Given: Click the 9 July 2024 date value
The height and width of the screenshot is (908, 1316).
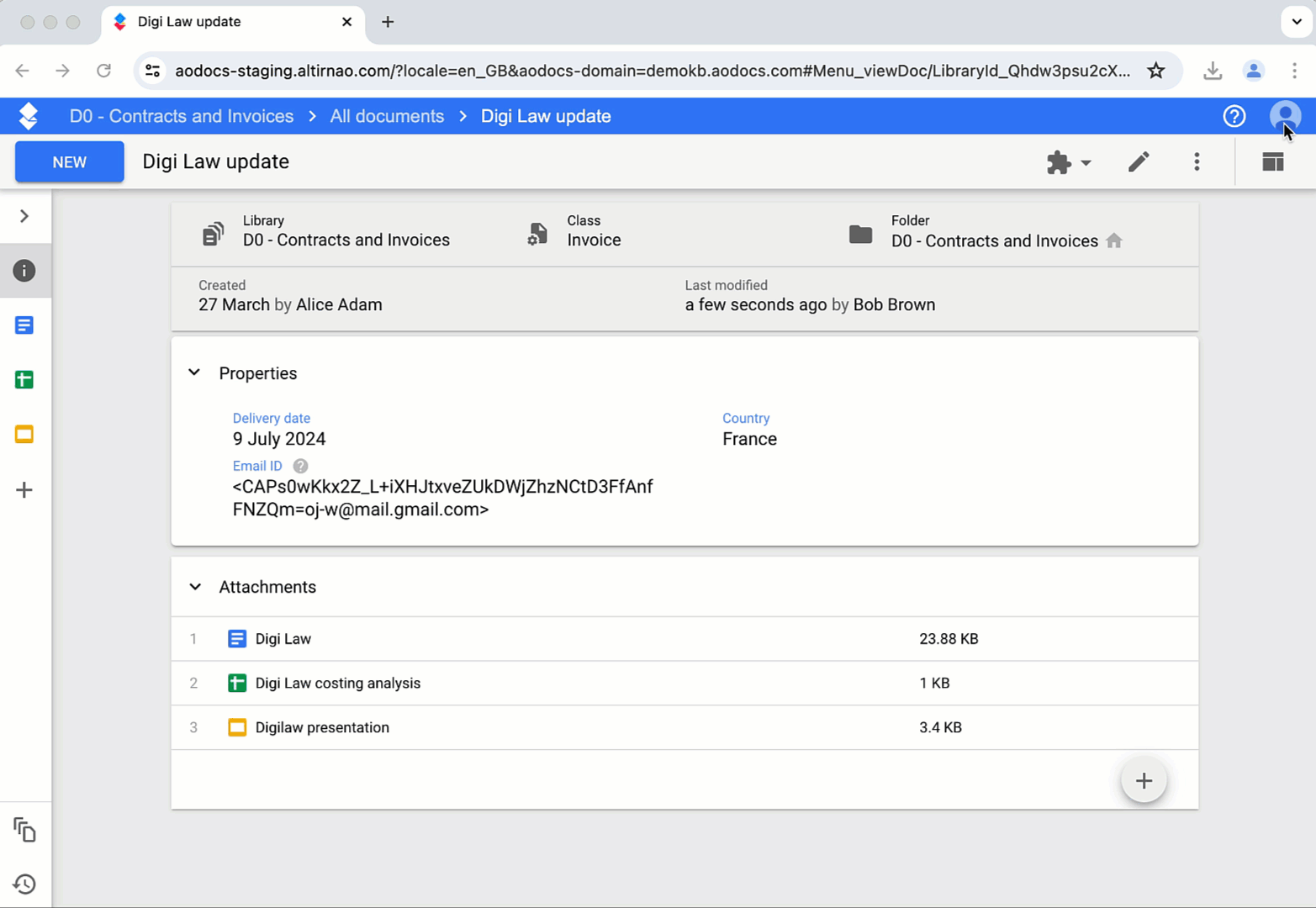Looking at the screenshot, I should tap(279, 439).
